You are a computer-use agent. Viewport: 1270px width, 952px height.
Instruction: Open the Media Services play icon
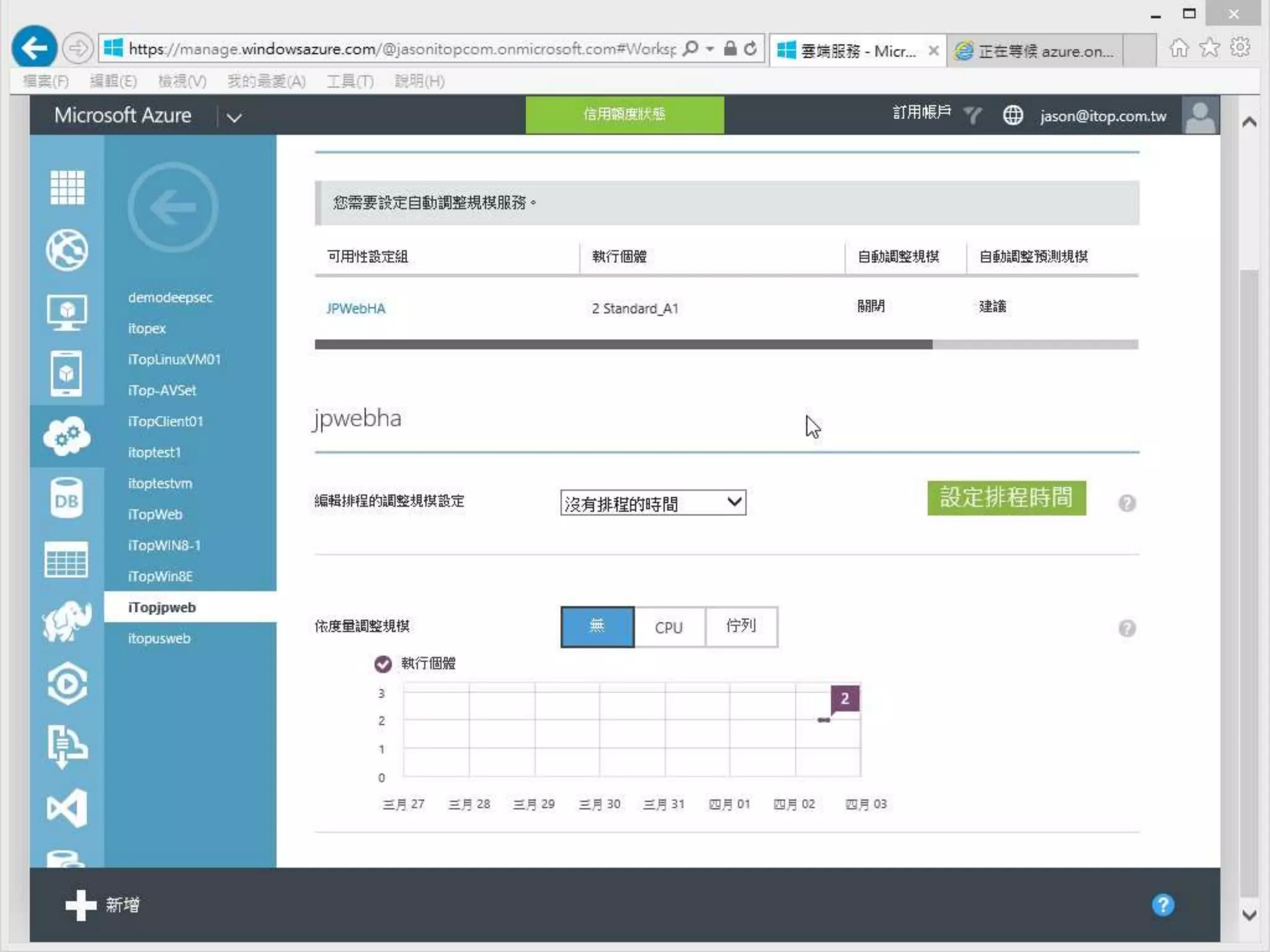[67, 684]
